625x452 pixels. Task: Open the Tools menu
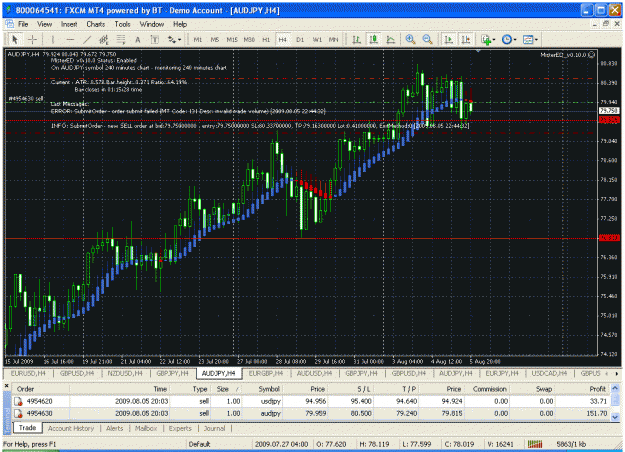pyautogui.click(x=122, y=24)
